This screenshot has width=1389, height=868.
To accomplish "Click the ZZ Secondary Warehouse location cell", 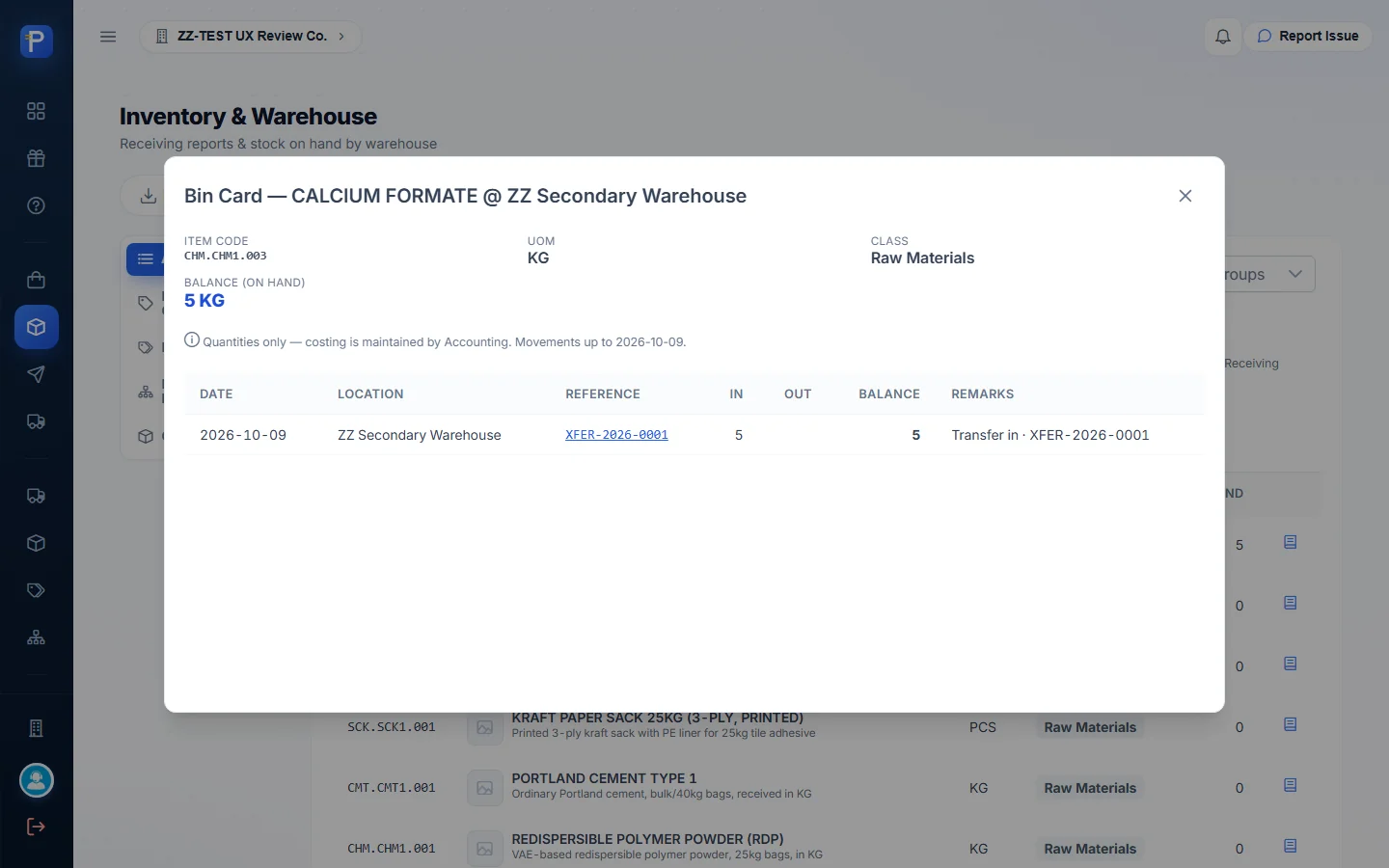I will coord(420,435).
